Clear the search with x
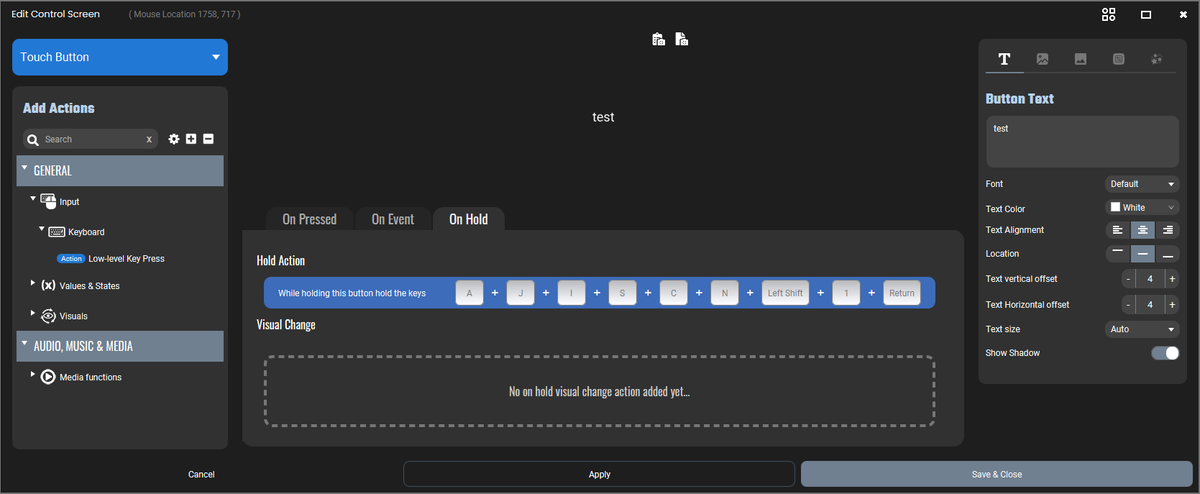1200x494 pixels. click(x=149, y=139)
